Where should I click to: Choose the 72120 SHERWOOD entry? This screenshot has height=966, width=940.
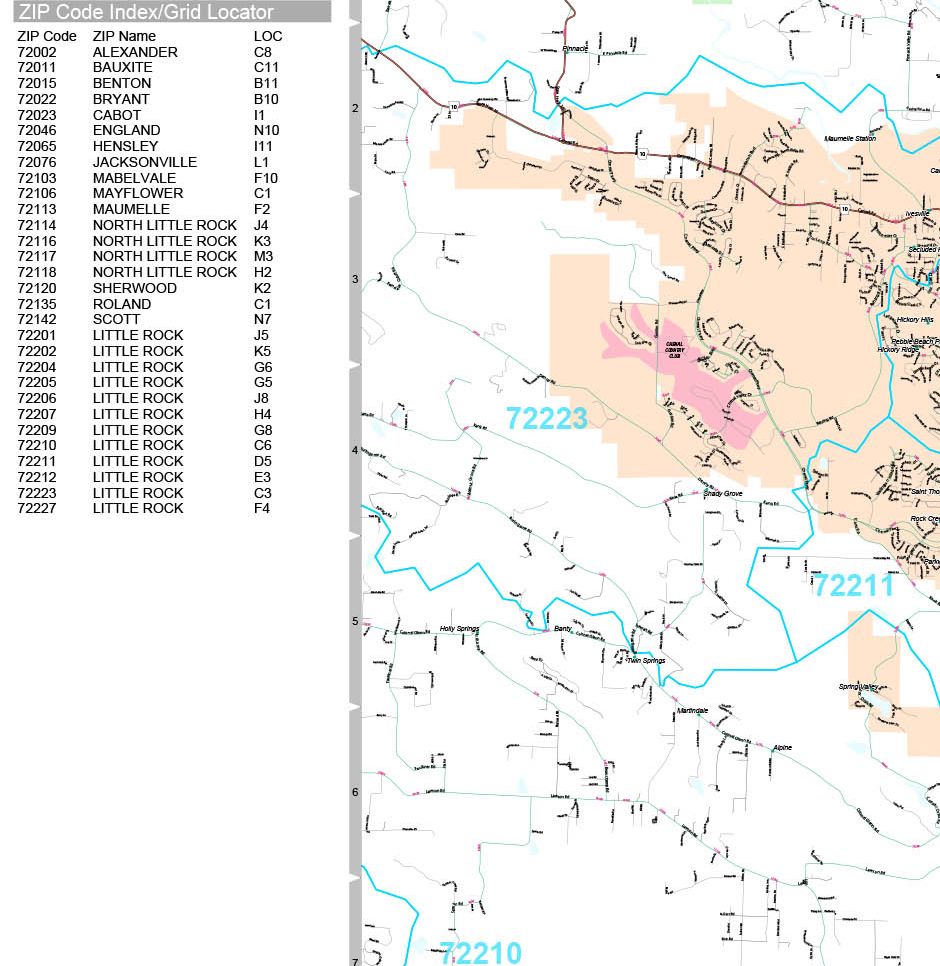click(148, 288)
